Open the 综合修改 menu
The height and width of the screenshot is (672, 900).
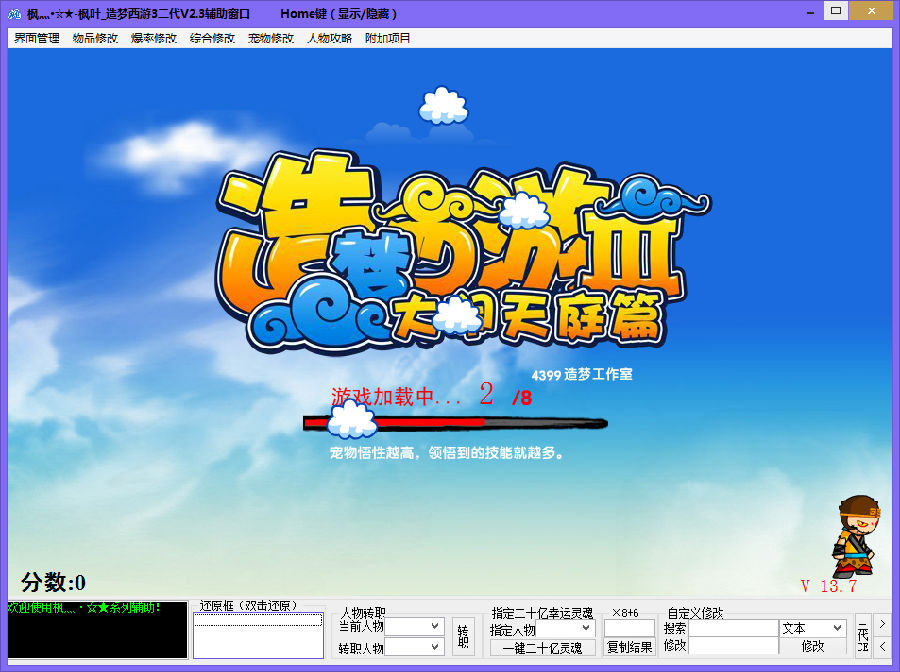(x=212, y=38)
